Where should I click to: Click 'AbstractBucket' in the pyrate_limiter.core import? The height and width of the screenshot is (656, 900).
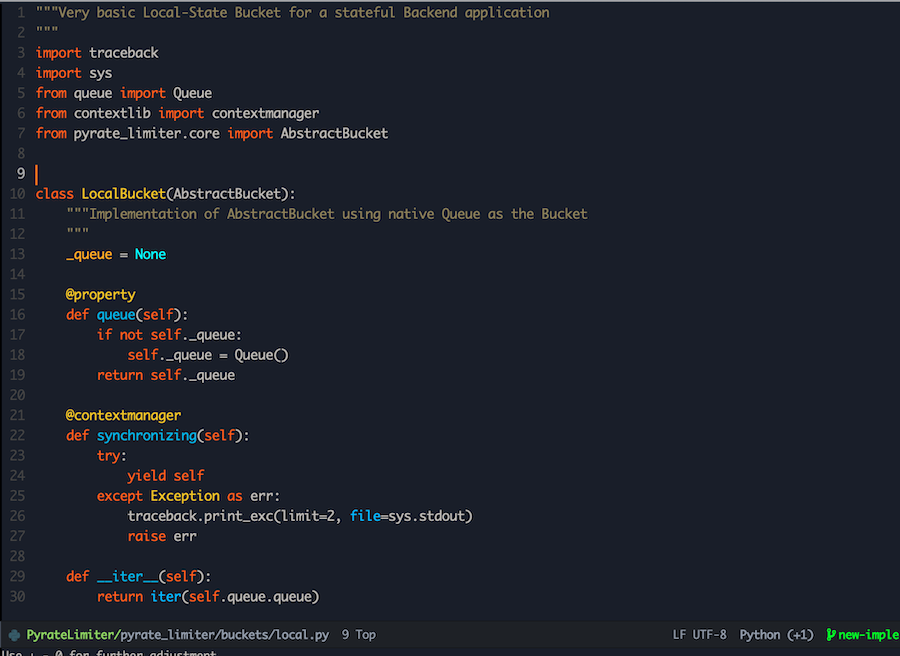[x=334, y=133]
